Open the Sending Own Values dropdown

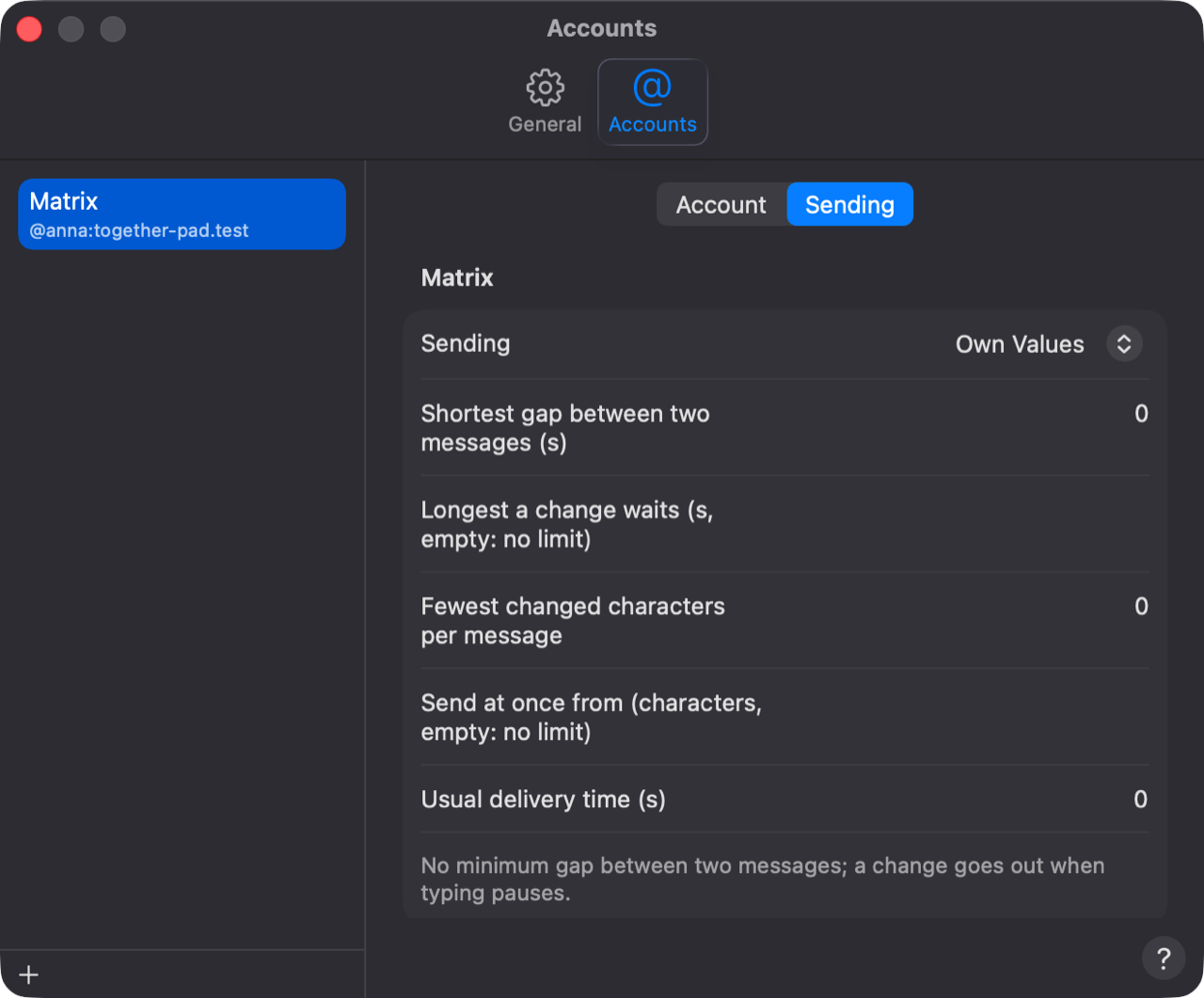tap(1048, 344)
